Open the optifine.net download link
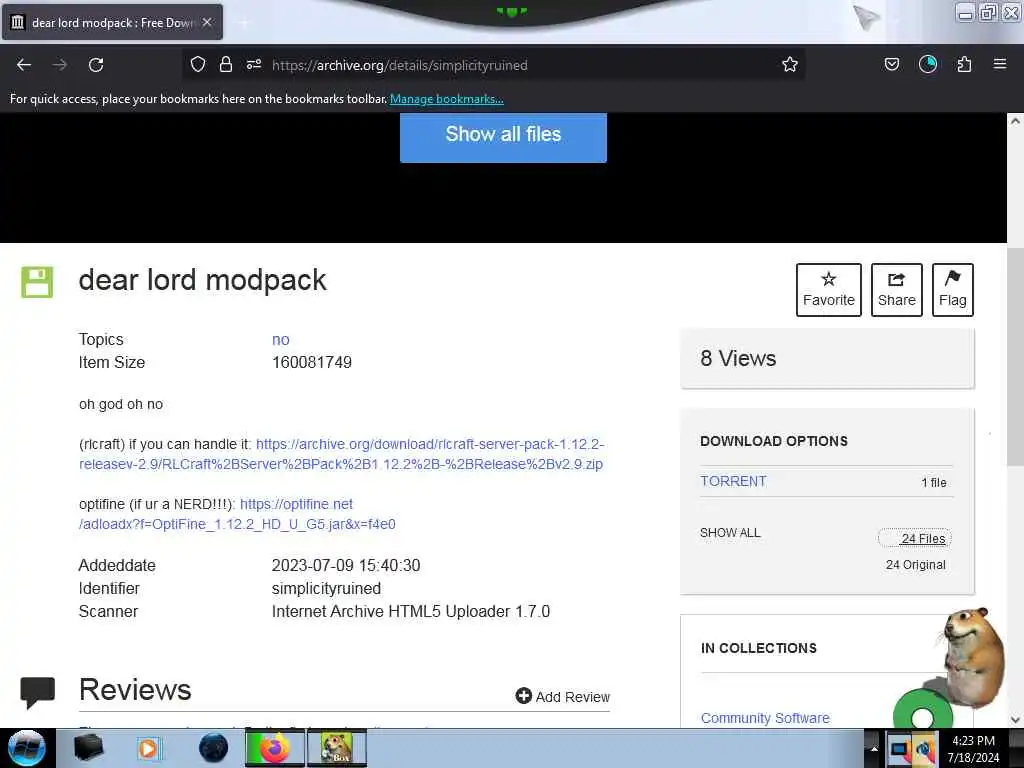The width and height of the screenshot is (1024, 768). pyautogui.click(x=237, y=514)
